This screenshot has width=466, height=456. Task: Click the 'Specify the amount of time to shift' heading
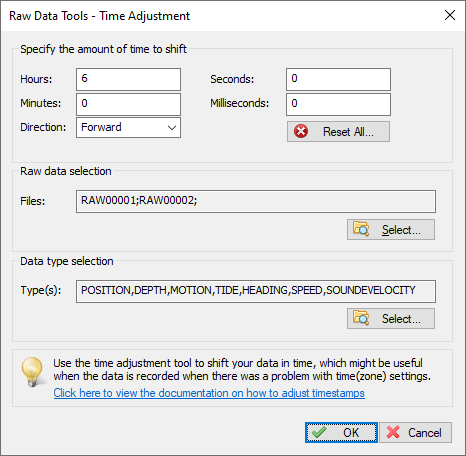pyautogui.click(x=103, y=49)
